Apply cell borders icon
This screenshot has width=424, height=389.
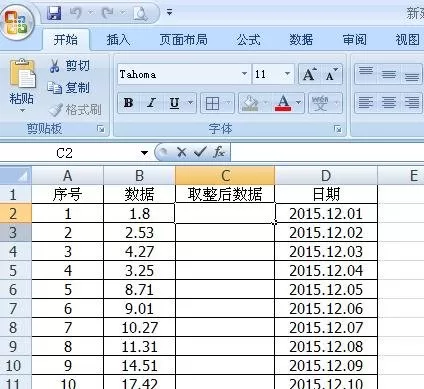click(212, 103)
